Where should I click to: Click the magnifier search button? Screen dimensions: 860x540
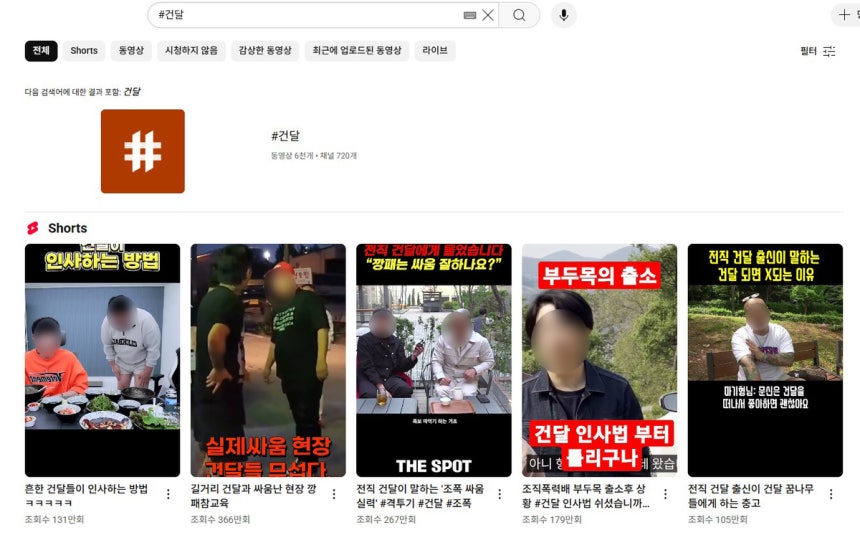pyautogui.click(x=519, y=15)
